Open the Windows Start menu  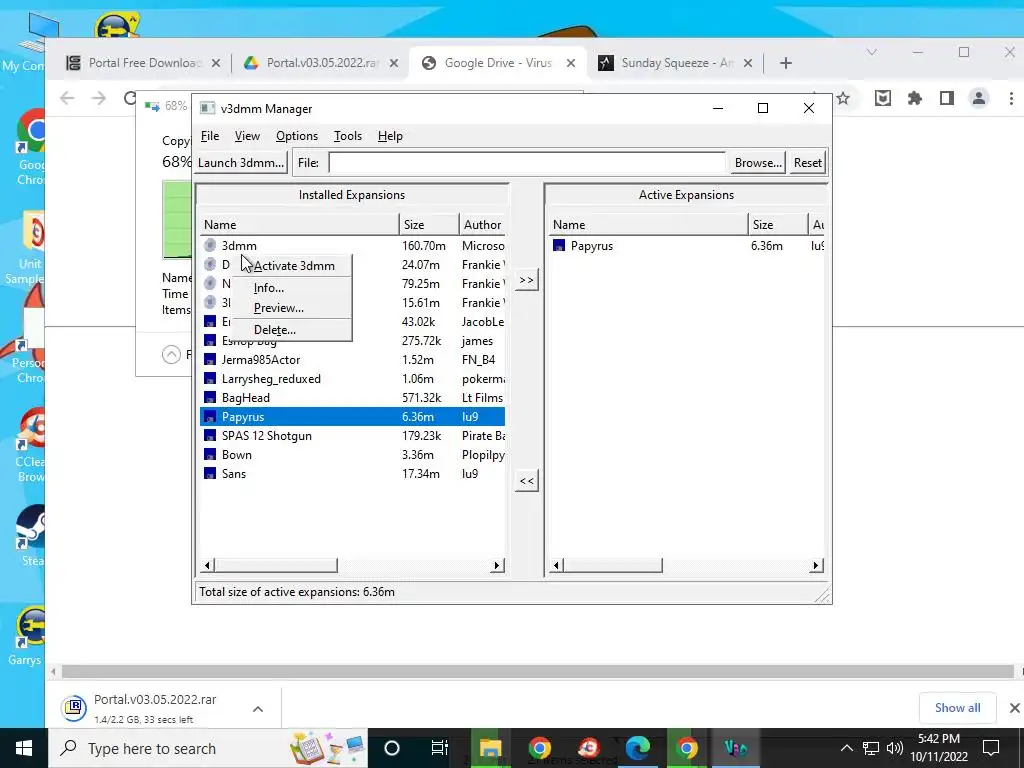click(x=24, y=748)
